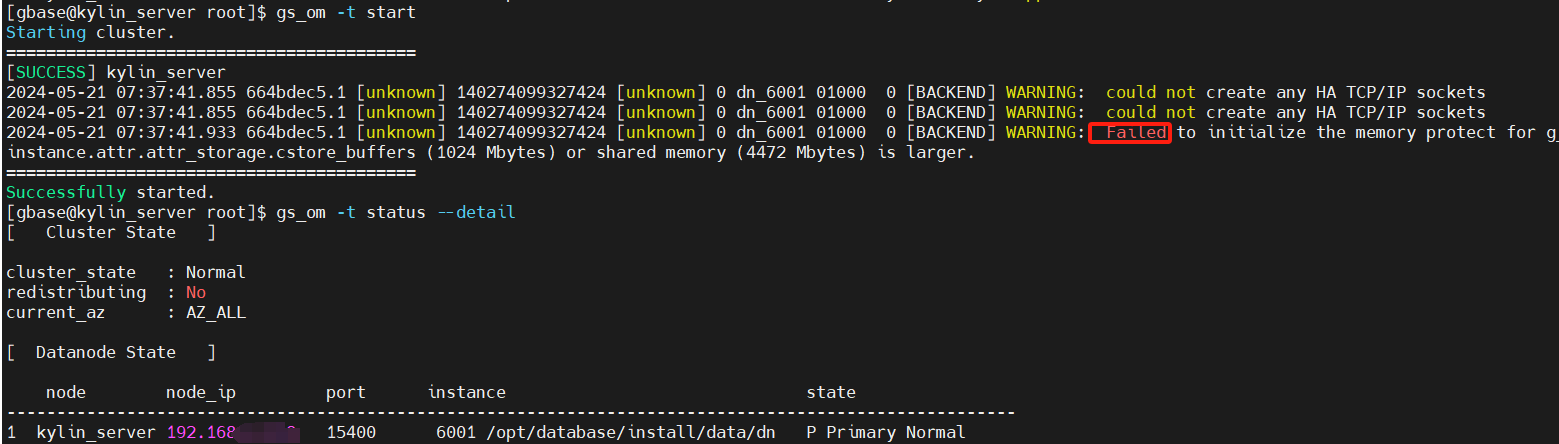This screenshot has height=444, width=1559.
Task: Click the 'gs_om -t start' command text
Action: (x=346, y=12)
